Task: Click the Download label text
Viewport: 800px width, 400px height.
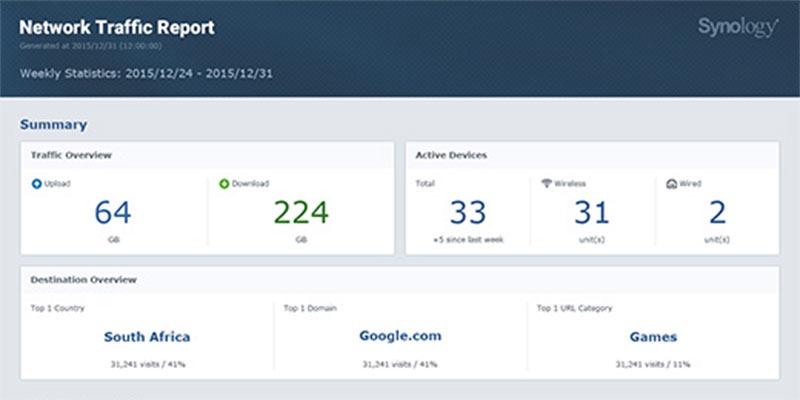Action: pyautogui.click(x=251, y=184)
